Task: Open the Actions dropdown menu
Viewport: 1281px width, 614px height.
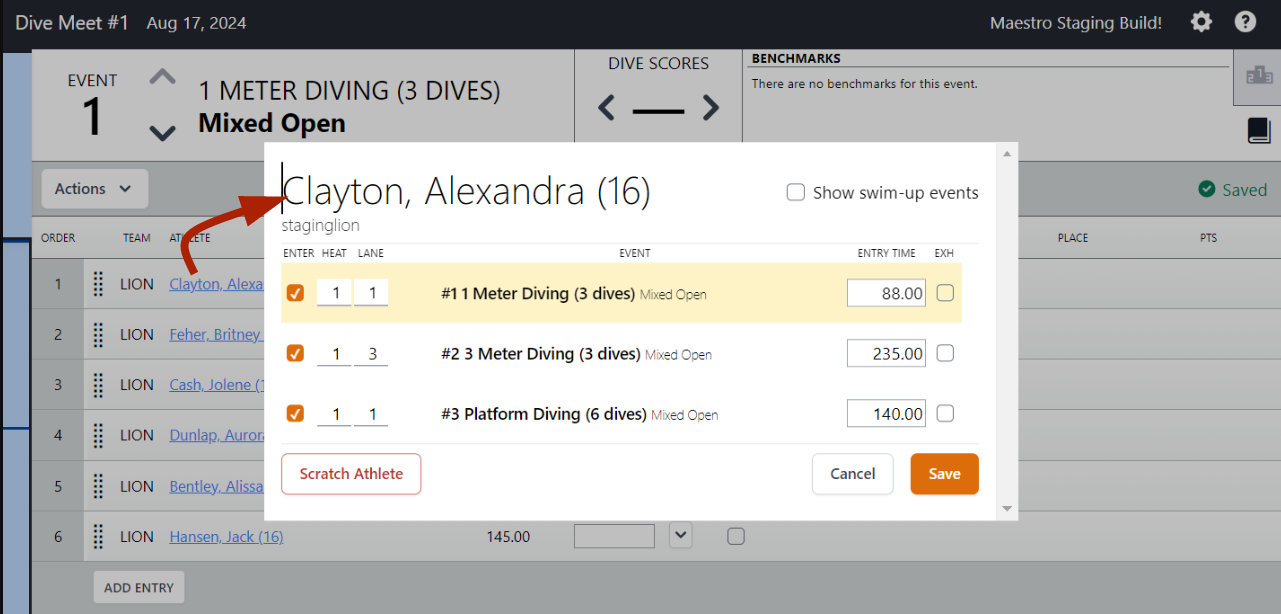Action: [x=94, y=189]
